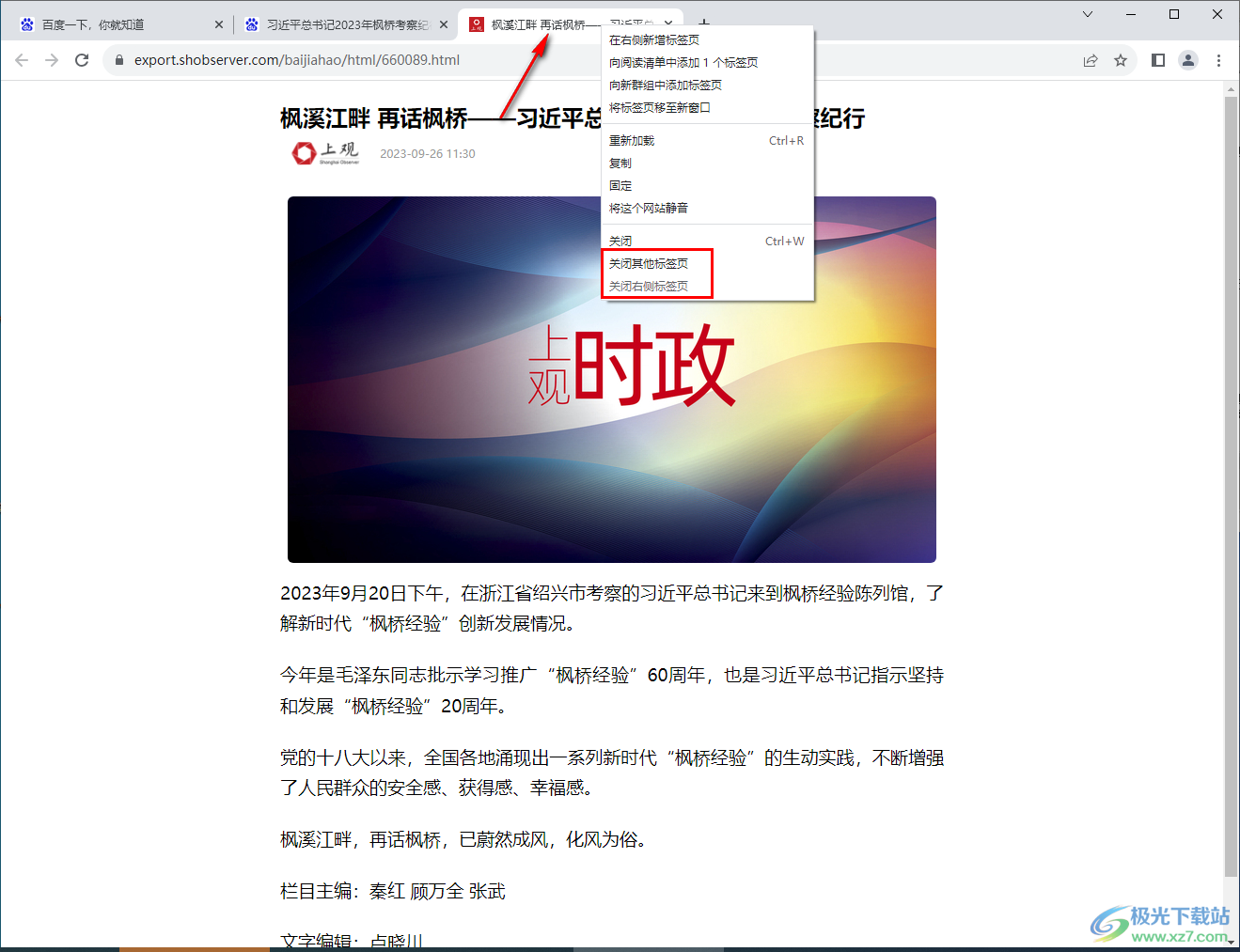Screen dimensions: 1240x952
Task: Click the article date 2023-09-26 11:30
Action: point(428,154)
